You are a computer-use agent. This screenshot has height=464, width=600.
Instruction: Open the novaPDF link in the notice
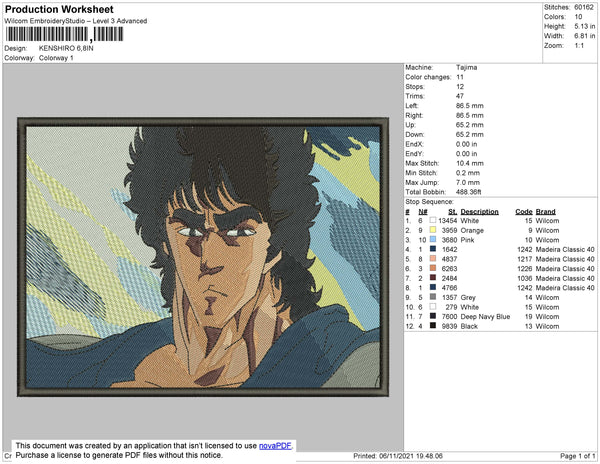pyautogui.click(x=275, y=446)
